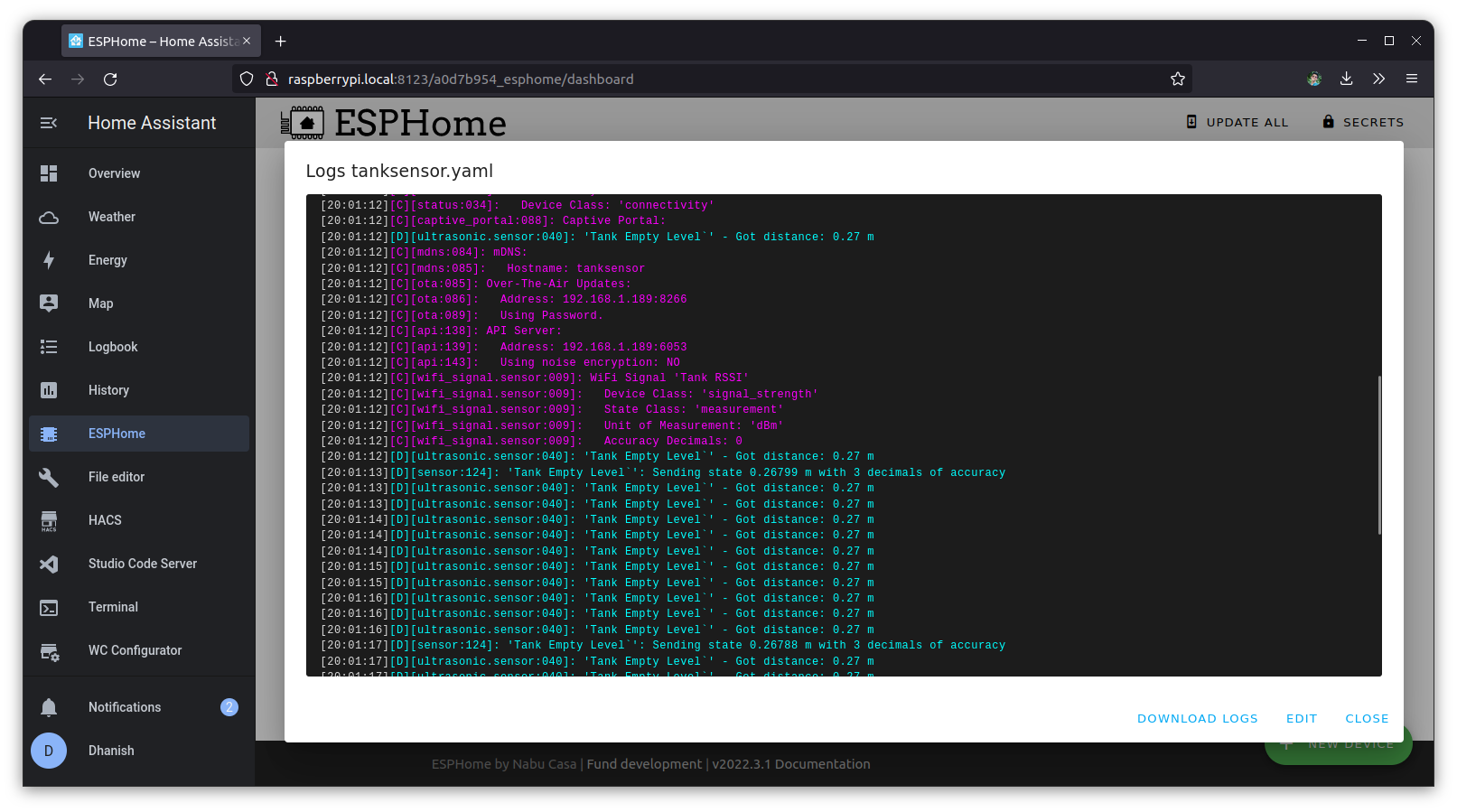Download the tanksensor logs
Image resolution: width=1457 pixels, height=812 pixels.
tap(1197, 719)
